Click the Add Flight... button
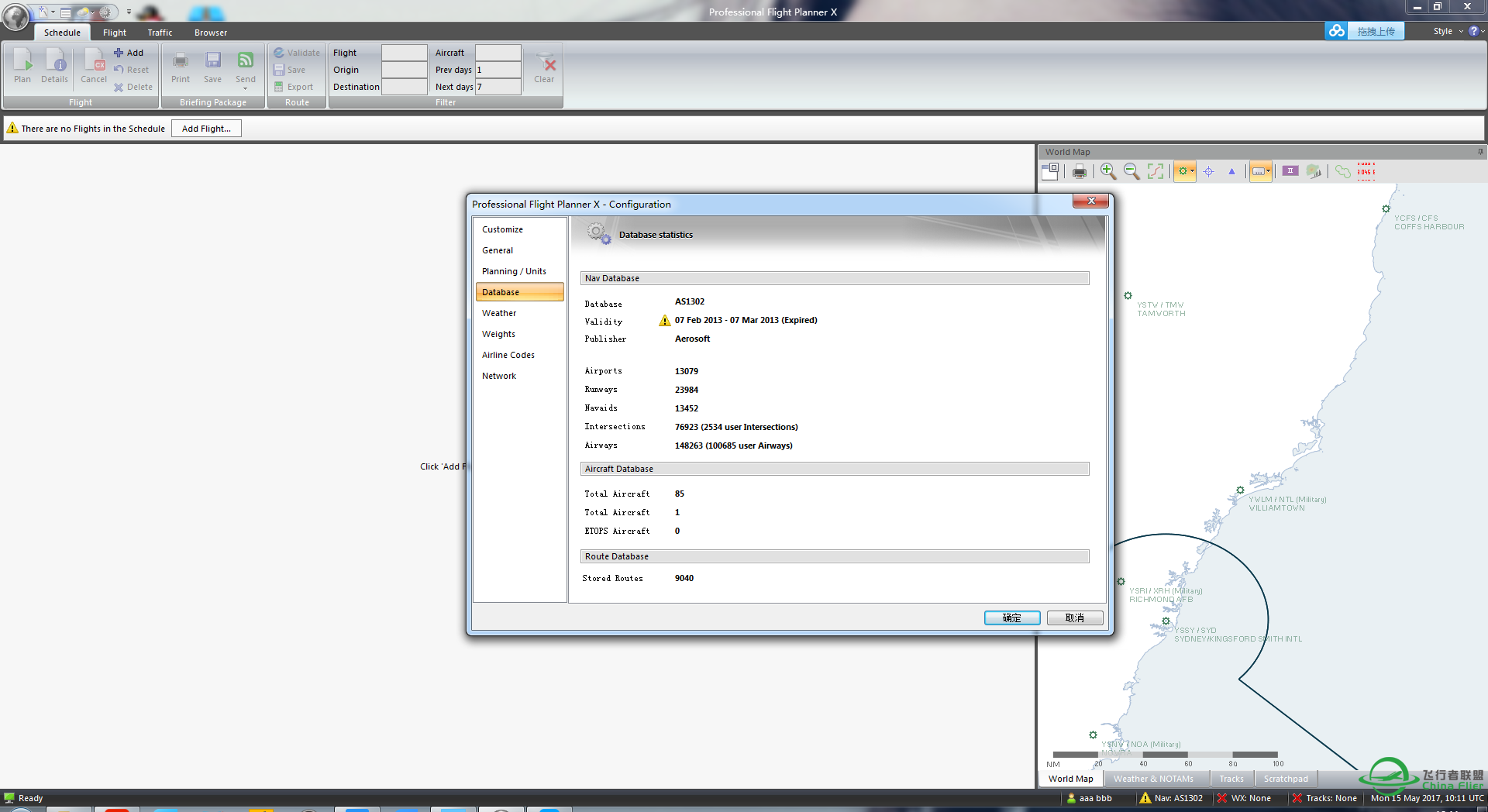This screenshot has height=812, width=1488. coord(206,129)
